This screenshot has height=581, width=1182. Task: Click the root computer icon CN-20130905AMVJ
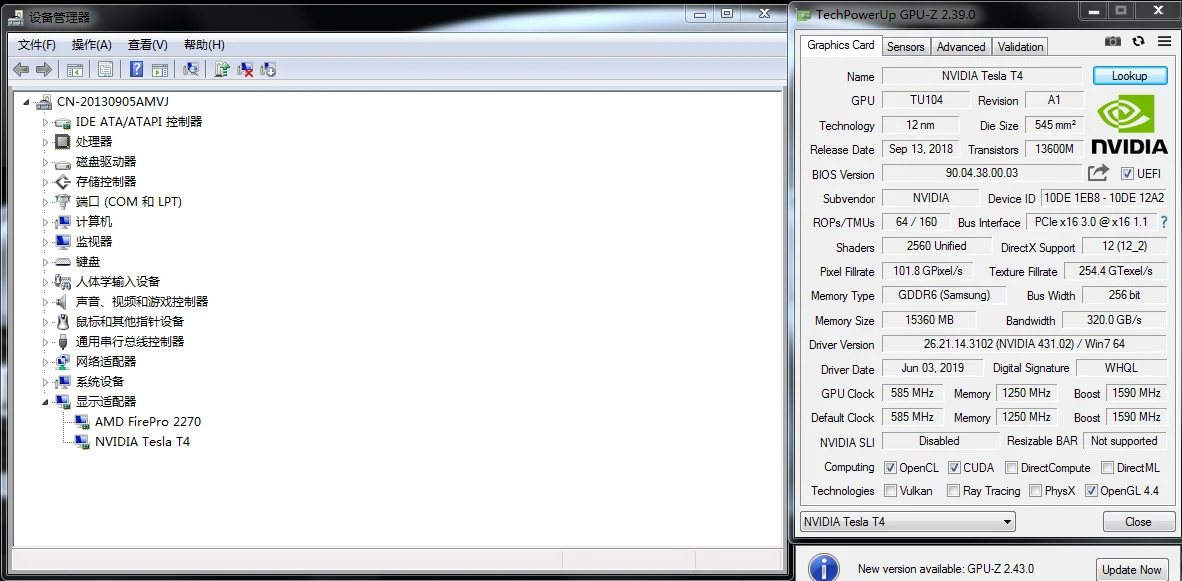[44, 102]
